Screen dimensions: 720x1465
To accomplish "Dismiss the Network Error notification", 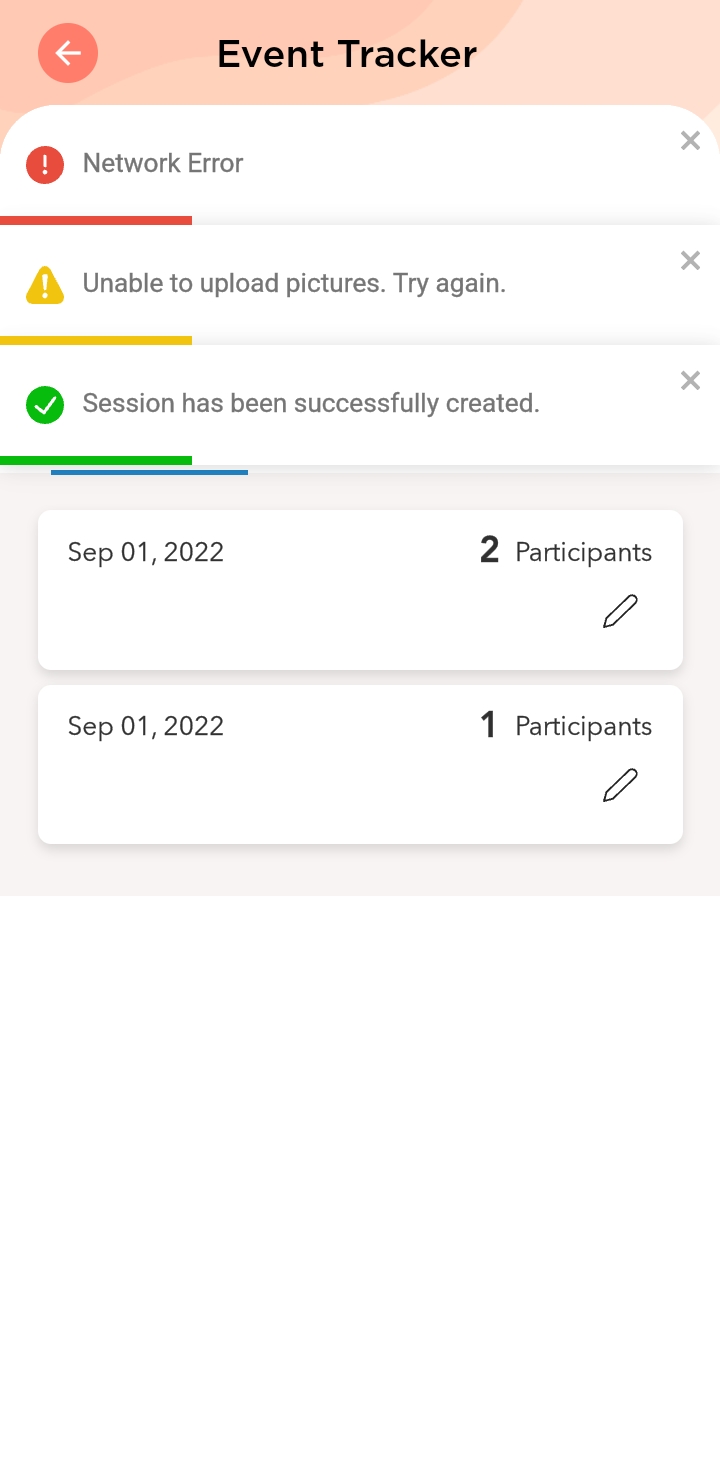I will click(x=690, y=141).
